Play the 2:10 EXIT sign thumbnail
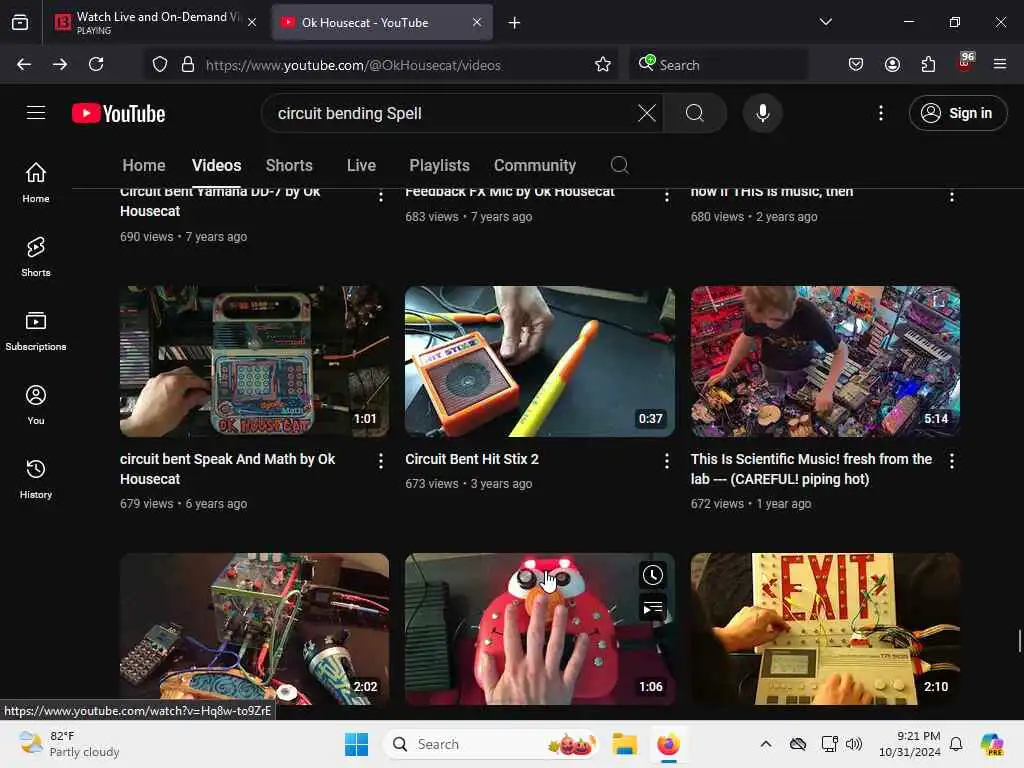This screenshot has width=1024, height=768. 825,628
